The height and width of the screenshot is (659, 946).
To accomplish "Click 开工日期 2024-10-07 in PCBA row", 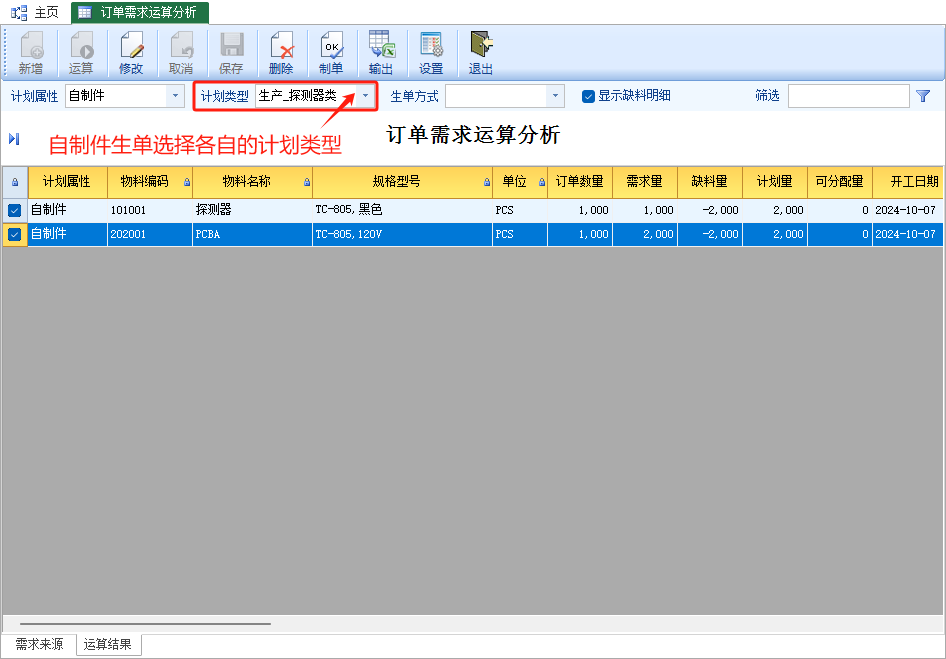I will click(x=907, y=234).
